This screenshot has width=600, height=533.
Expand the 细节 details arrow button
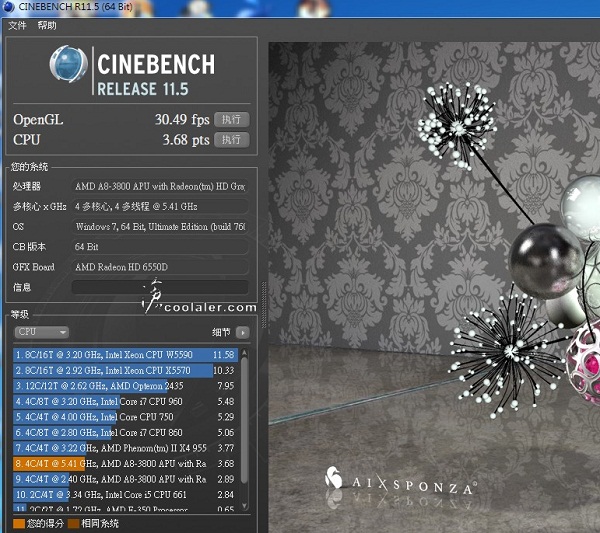(x=243, y=333)
